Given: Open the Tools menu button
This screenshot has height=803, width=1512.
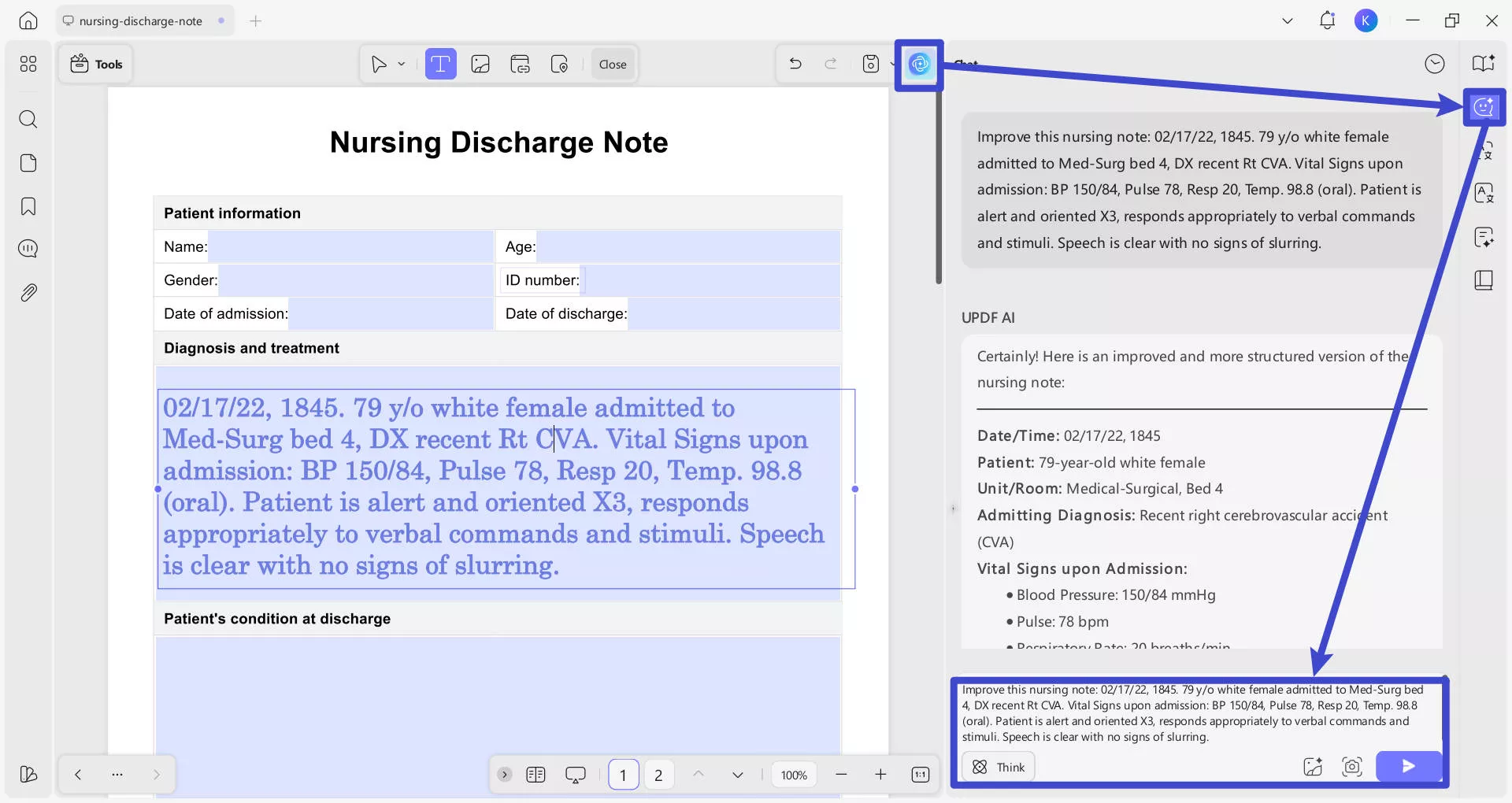Looking at the screenshot, I should [96, 65].
